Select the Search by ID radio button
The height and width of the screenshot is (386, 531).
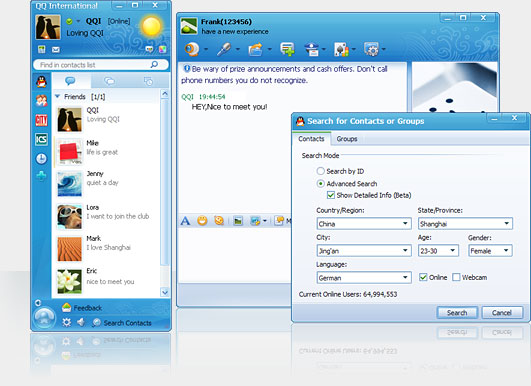[x=320, y=171]
